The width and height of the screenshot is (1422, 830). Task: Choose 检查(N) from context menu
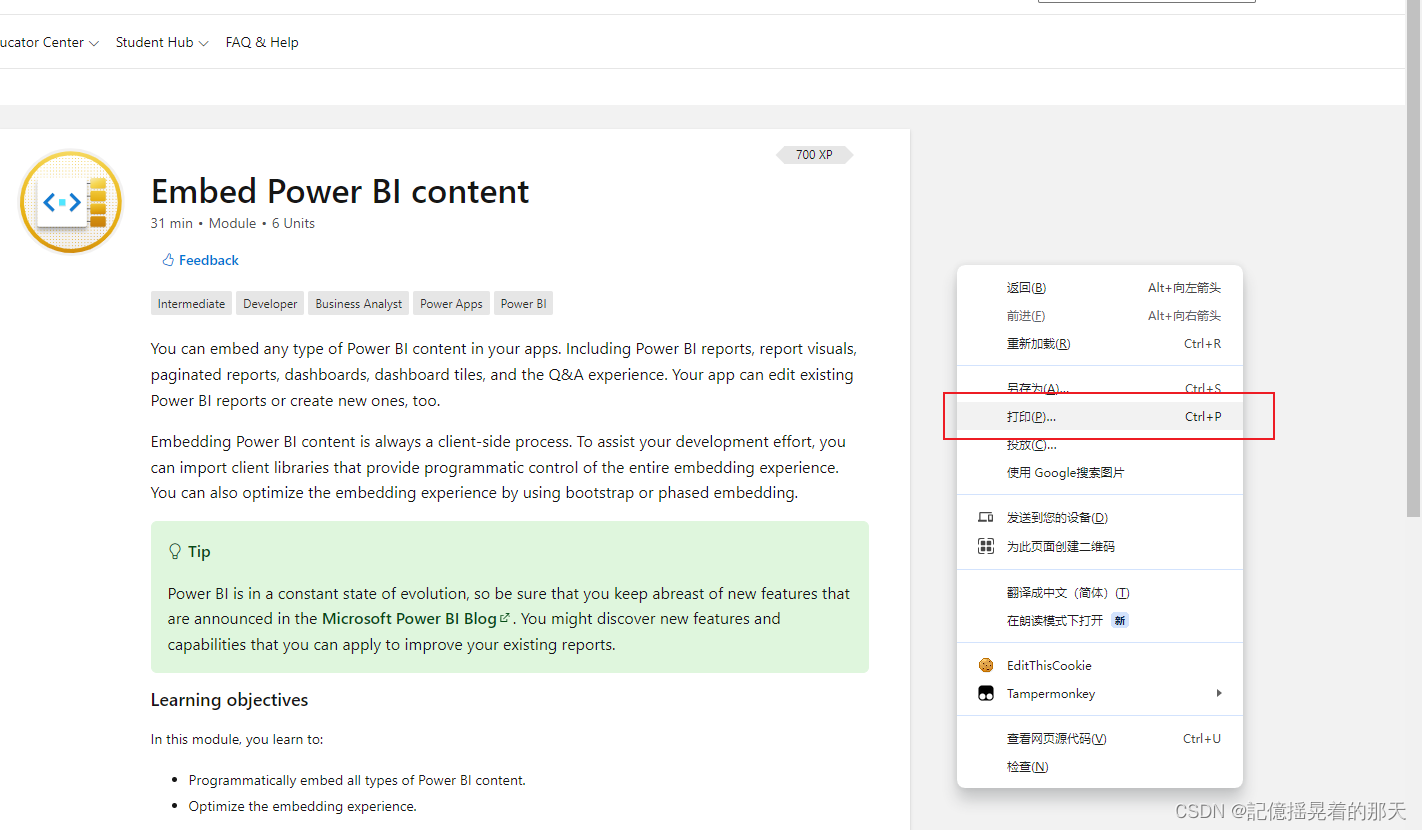click(1100, 767)
